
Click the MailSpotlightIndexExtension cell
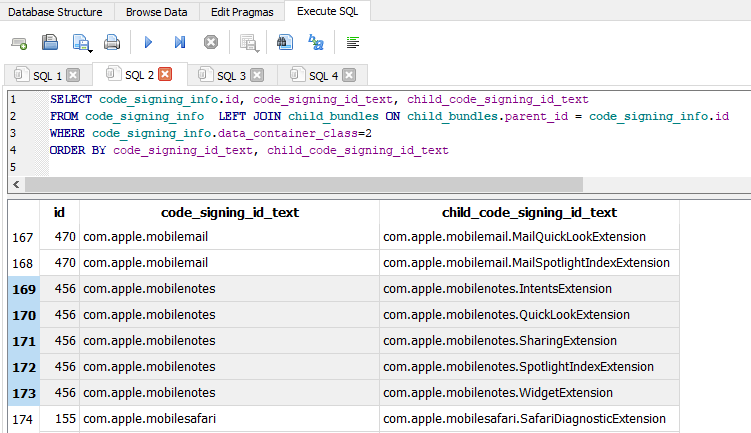click(x=529, y=263)
